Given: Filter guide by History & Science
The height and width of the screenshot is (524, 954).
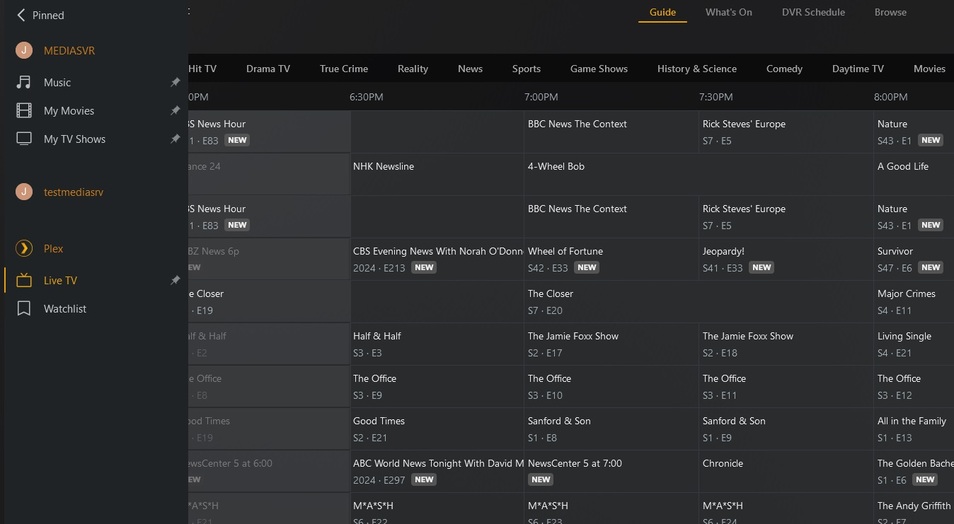Looking at the screenshot, I should (x=697, y=69).
